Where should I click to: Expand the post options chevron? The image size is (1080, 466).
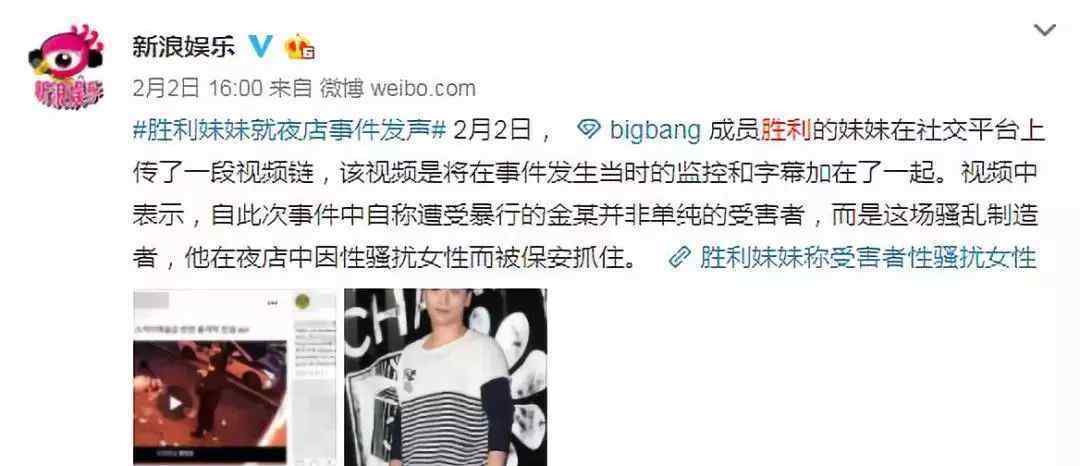coord(1045,30)
